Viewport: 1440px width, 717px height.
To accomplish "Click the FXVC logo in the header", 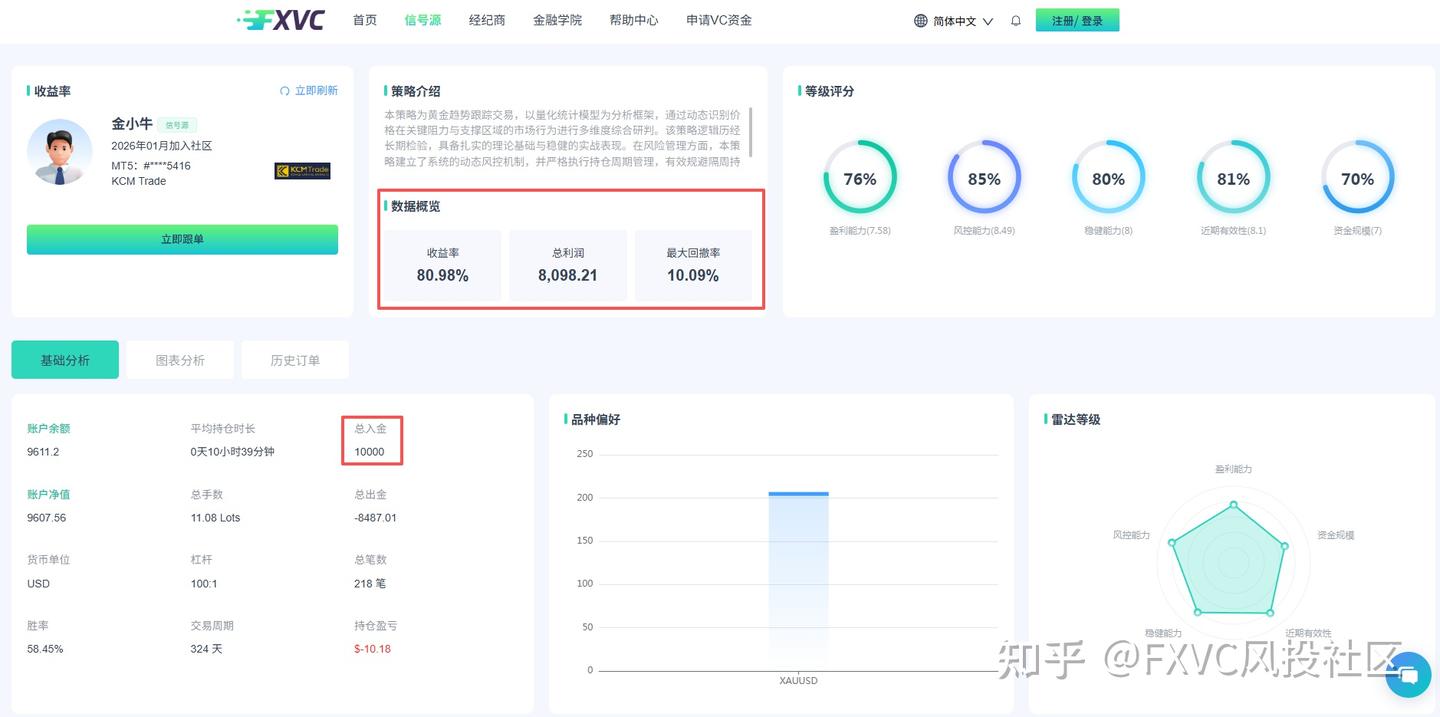I will pos(282,19).
